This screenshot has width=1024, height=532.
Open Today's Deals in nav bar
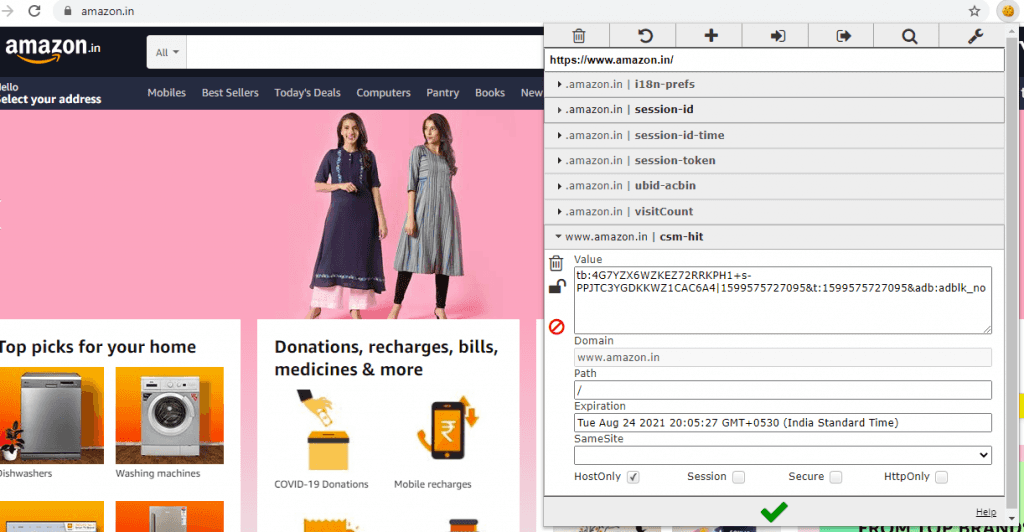tap(307, 93)
